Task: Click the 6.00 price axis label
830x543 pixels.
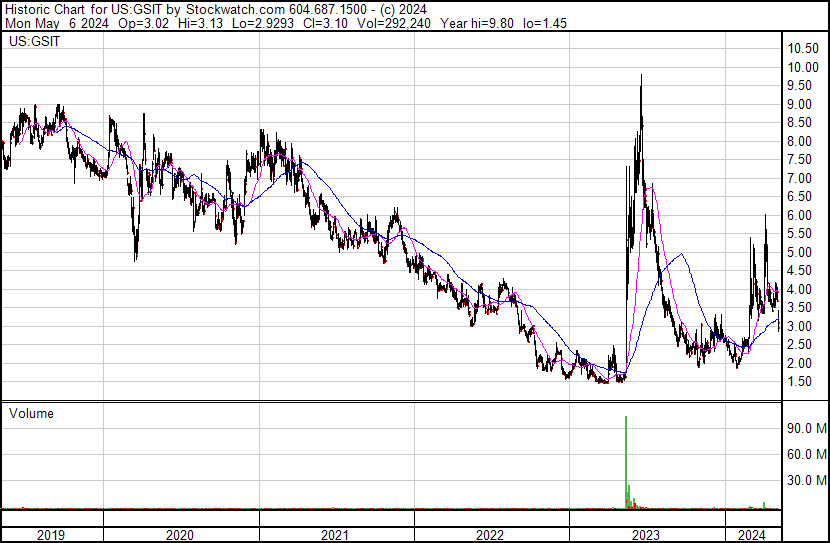Action: [x=799, y=215]
